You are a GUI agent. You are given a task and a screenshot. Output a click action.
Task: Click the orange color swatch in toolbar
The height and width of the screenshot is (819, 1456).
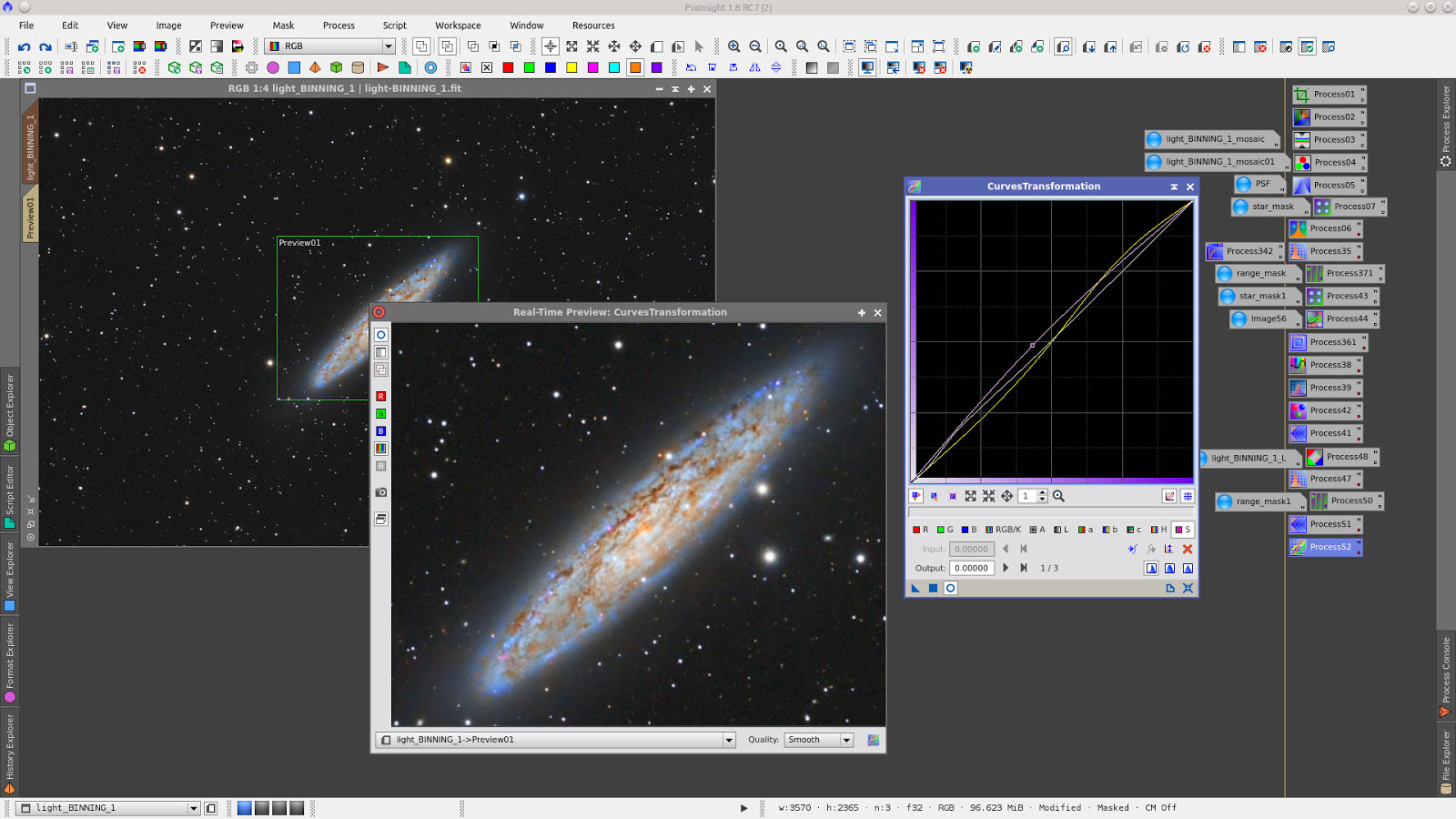tap(635, 67)
